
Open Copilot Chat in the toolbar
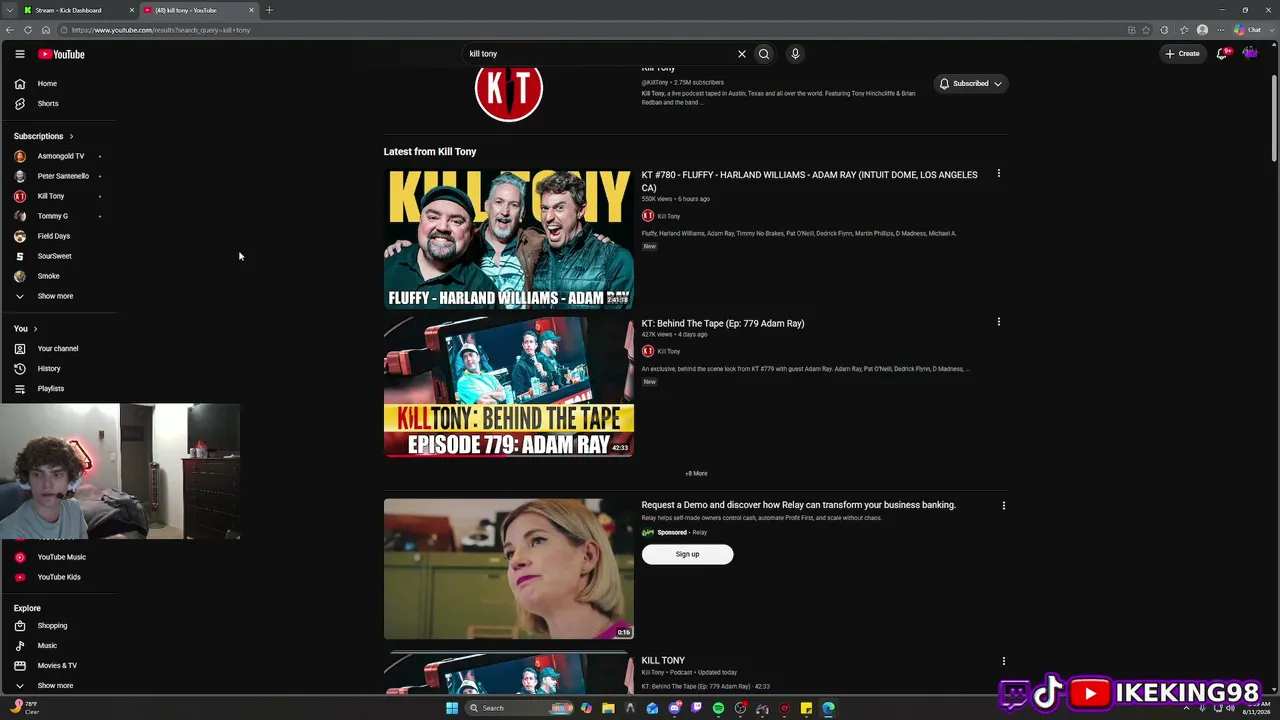[x=1247, y=30]
